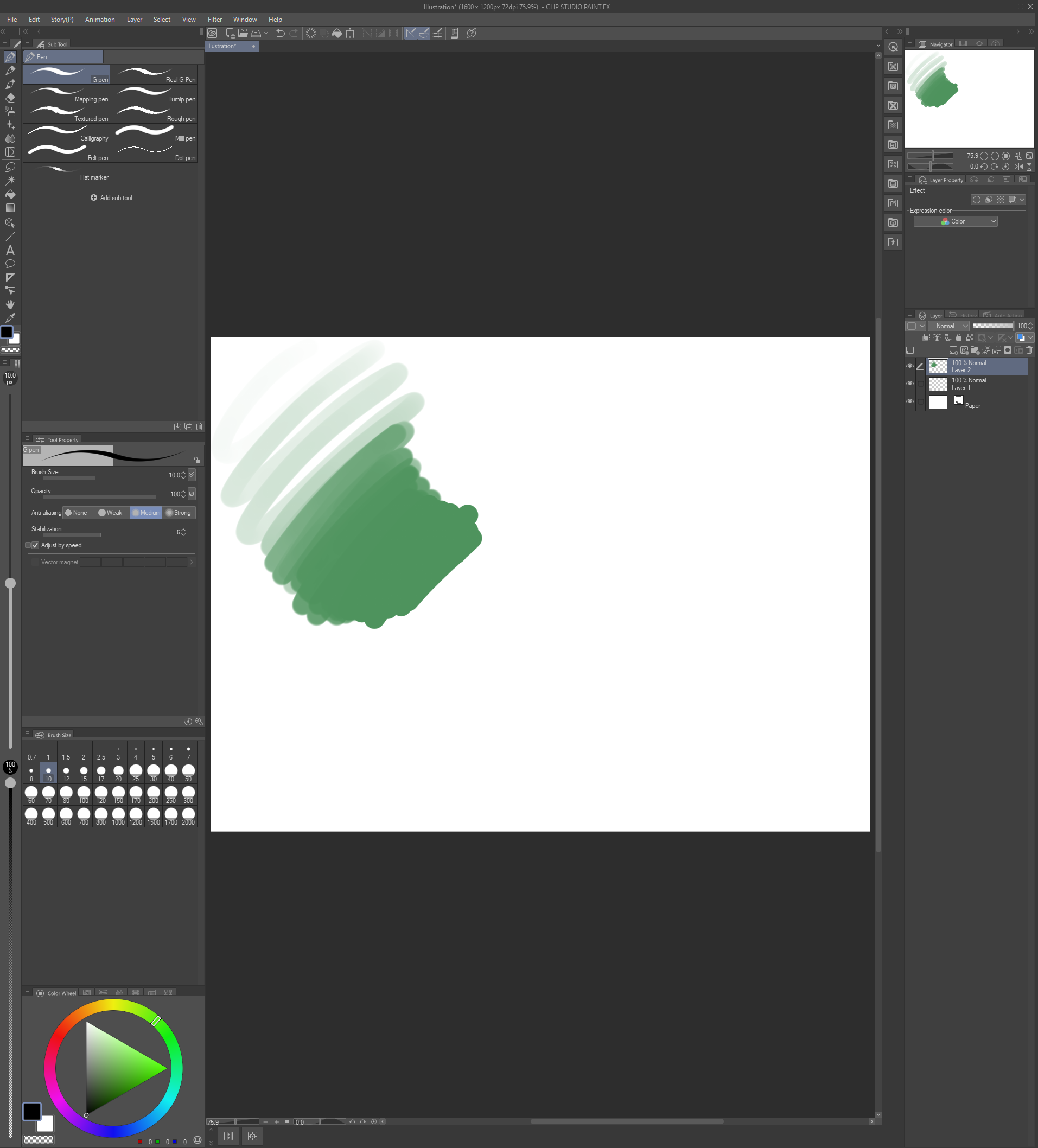Choose the Calligraphy pen sub tool

66,133
